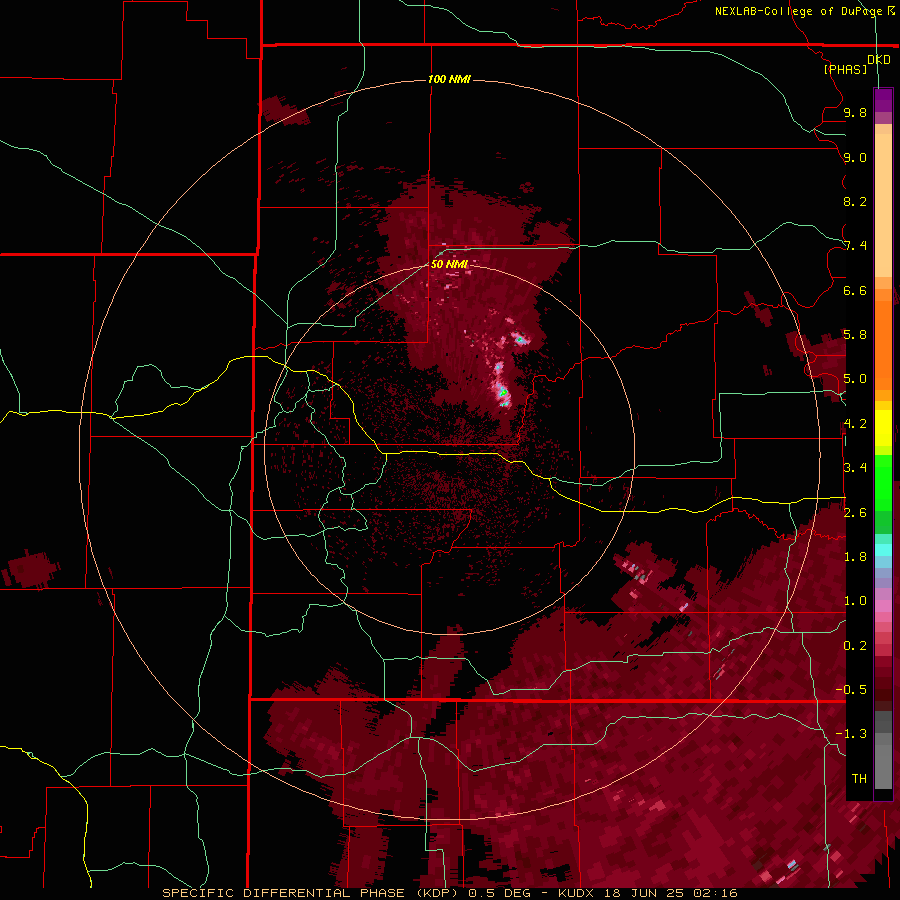The width and height of the screenshot is (900, 900).
Task: Click the 1.0 legend value
Action: [855, 601]
